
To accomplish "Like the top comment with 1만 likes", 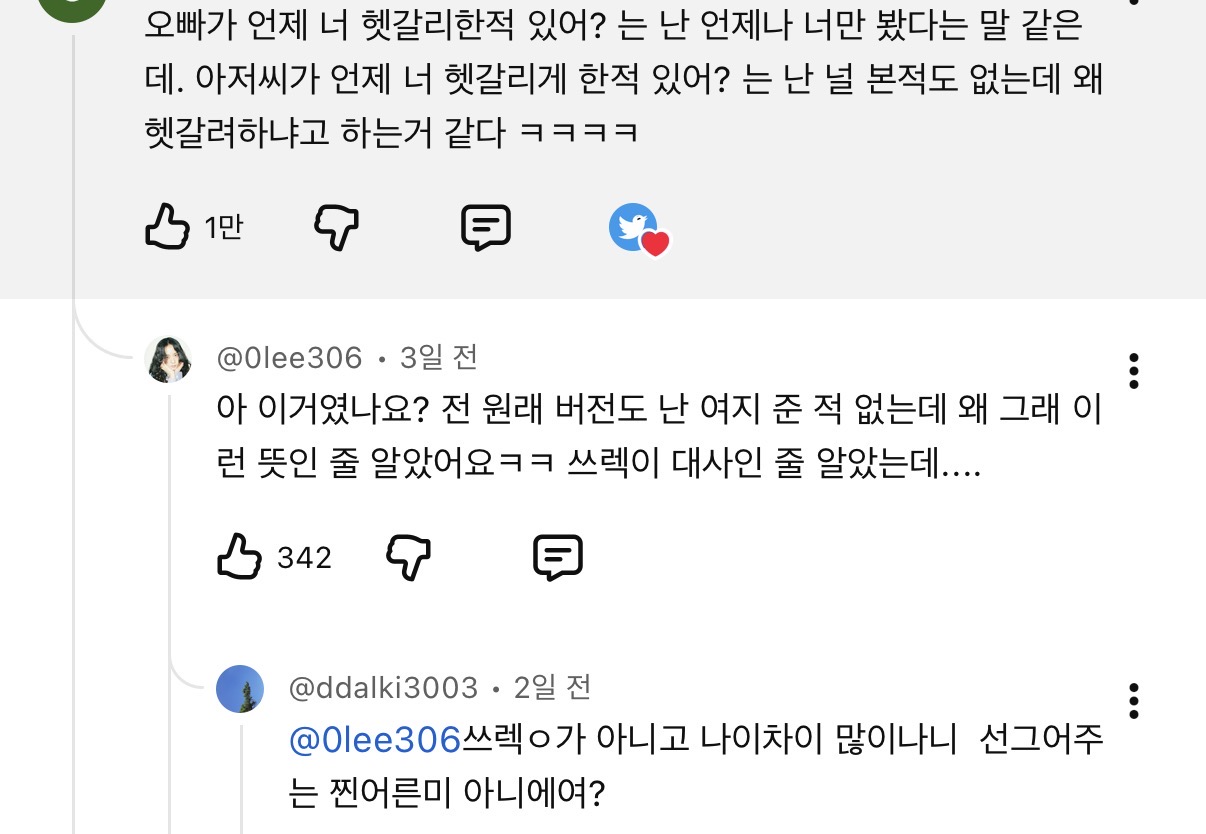I will coord(167,227).
